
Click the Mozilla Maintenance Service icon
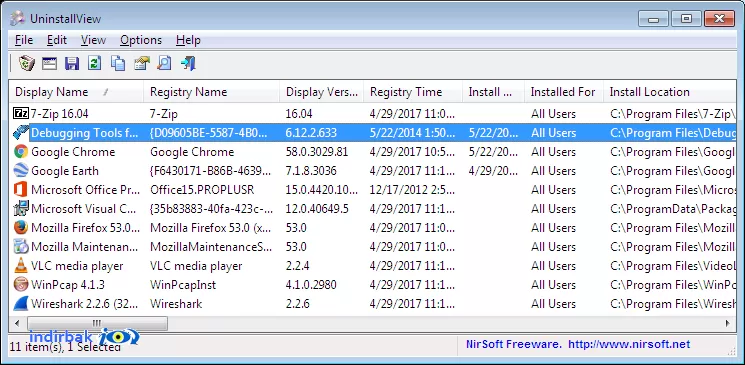point(21,247)
